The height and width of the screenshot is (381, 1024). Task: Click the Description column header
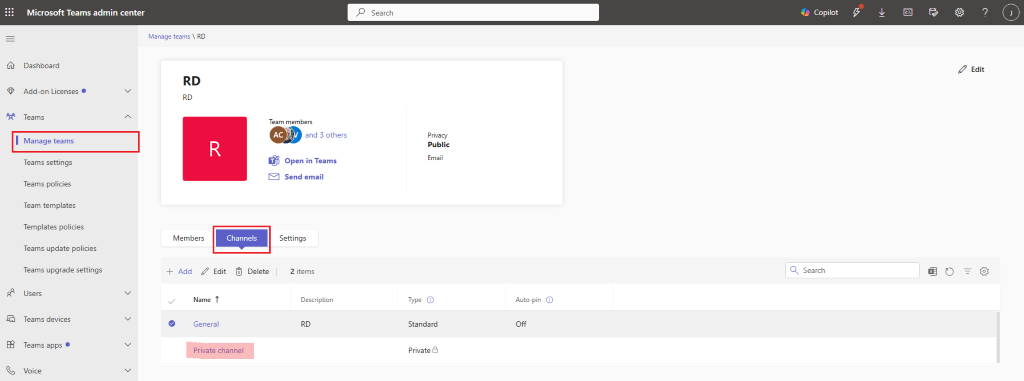(x=317, y=300)
